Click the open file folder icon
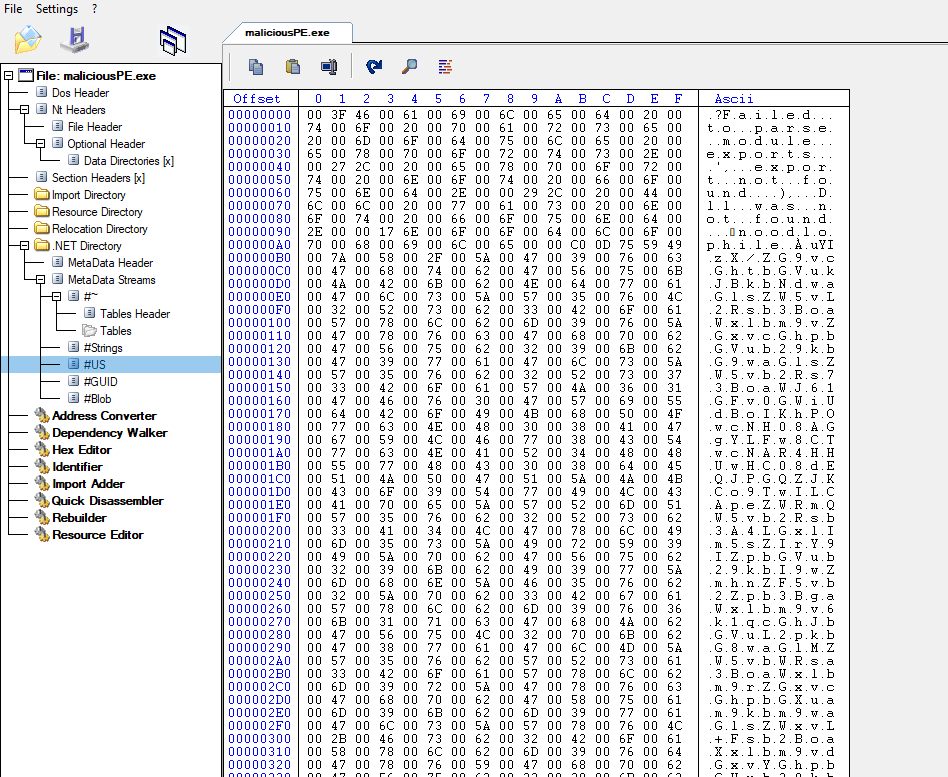 pyautogui.click(x=28, y=40)
